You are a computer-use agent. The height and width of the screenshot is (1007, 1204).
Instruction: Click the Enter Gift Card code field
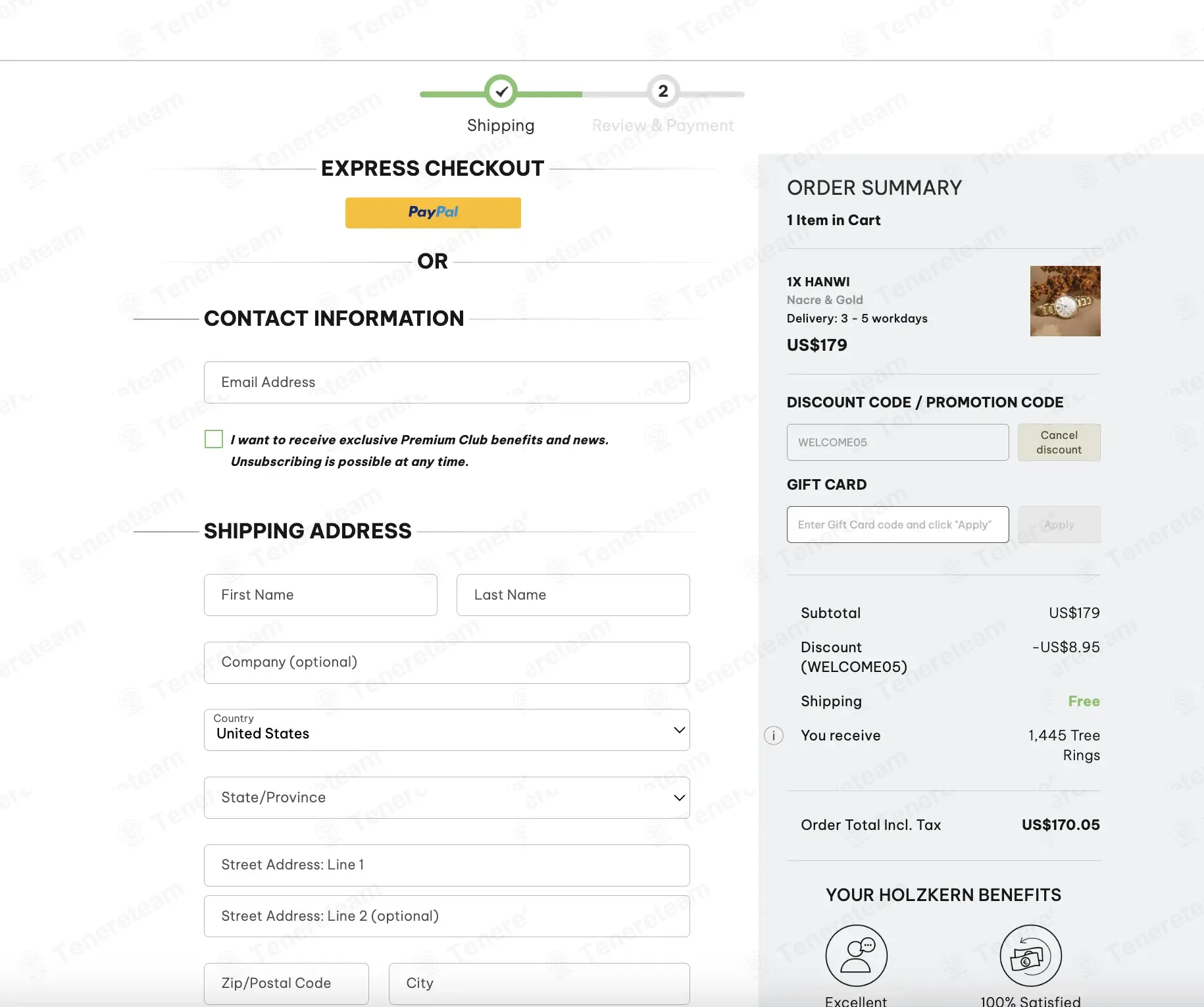897,525
